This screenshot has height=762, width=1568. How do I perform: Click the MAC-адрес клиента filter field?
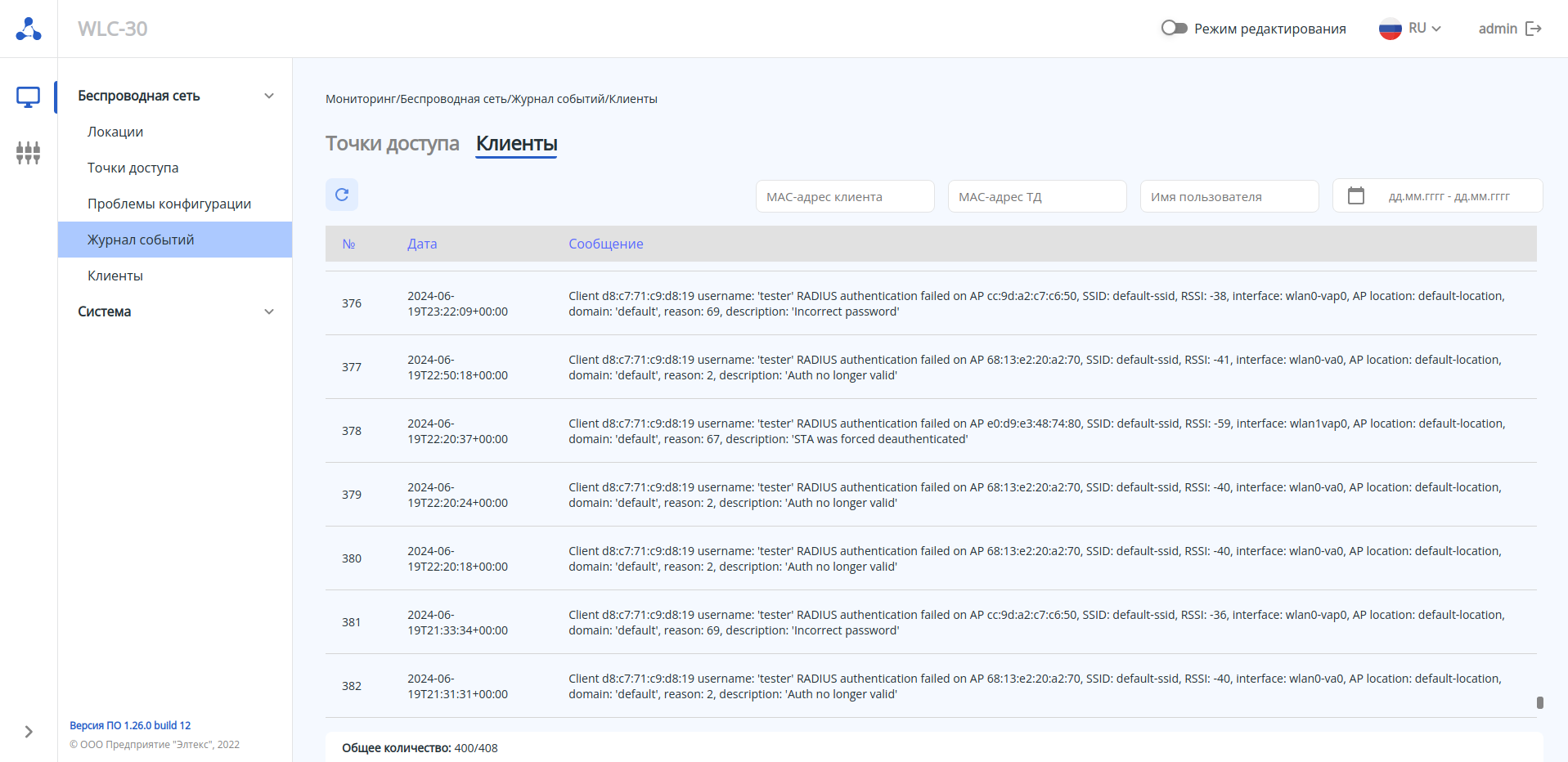pos(844,196)
